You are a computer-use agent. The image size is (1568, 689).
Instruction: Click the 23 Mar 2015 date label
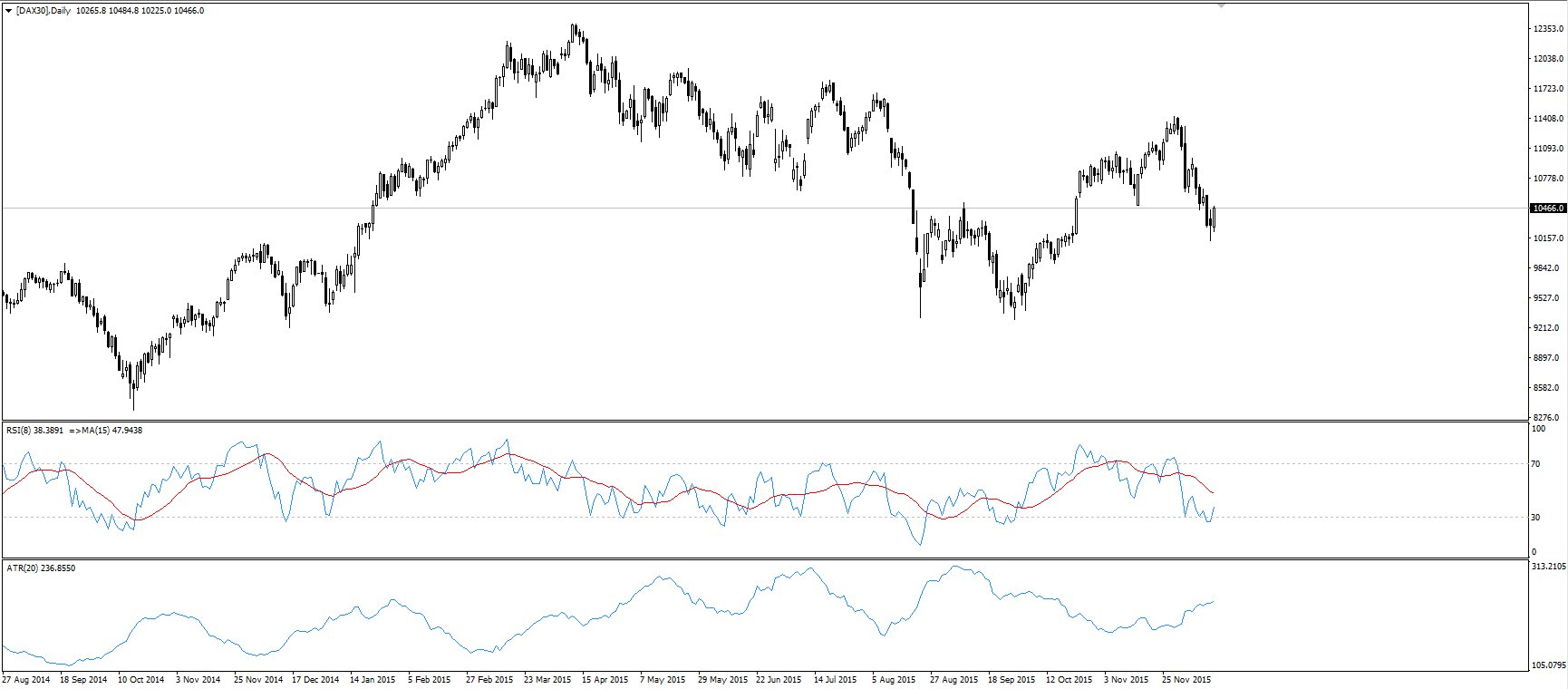tap(547, 679)
